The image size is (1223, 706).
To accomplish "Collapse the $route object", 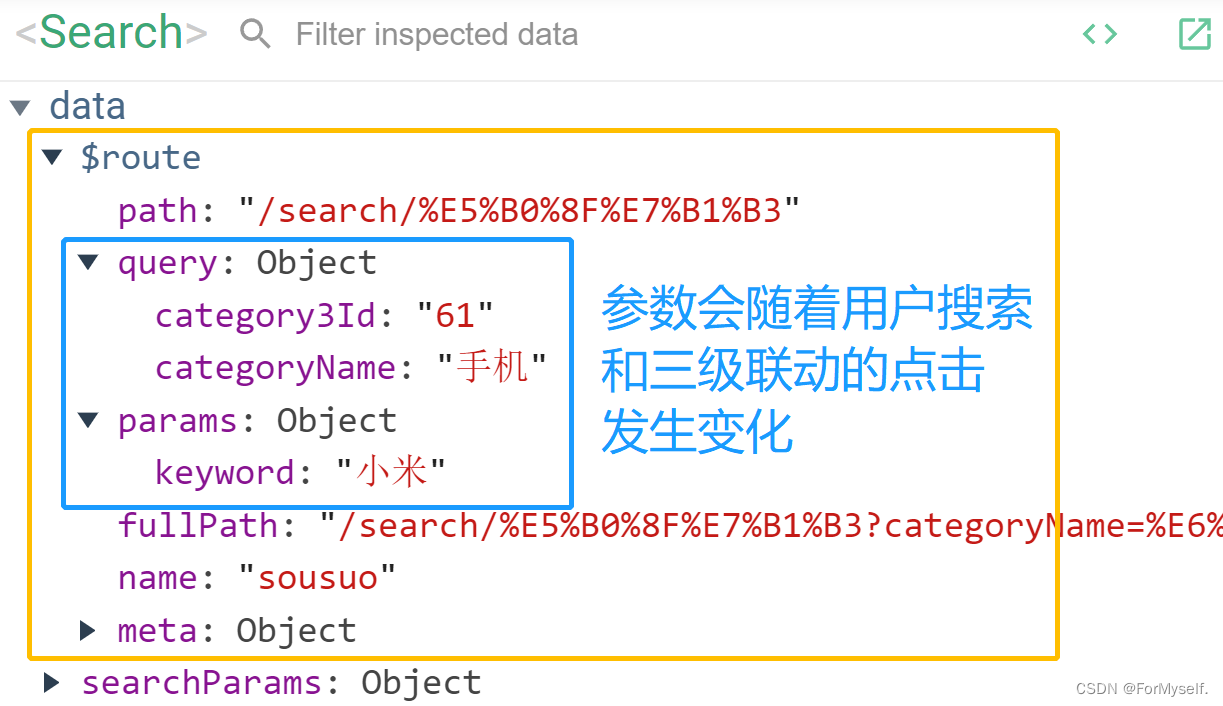I will [51, 156].
